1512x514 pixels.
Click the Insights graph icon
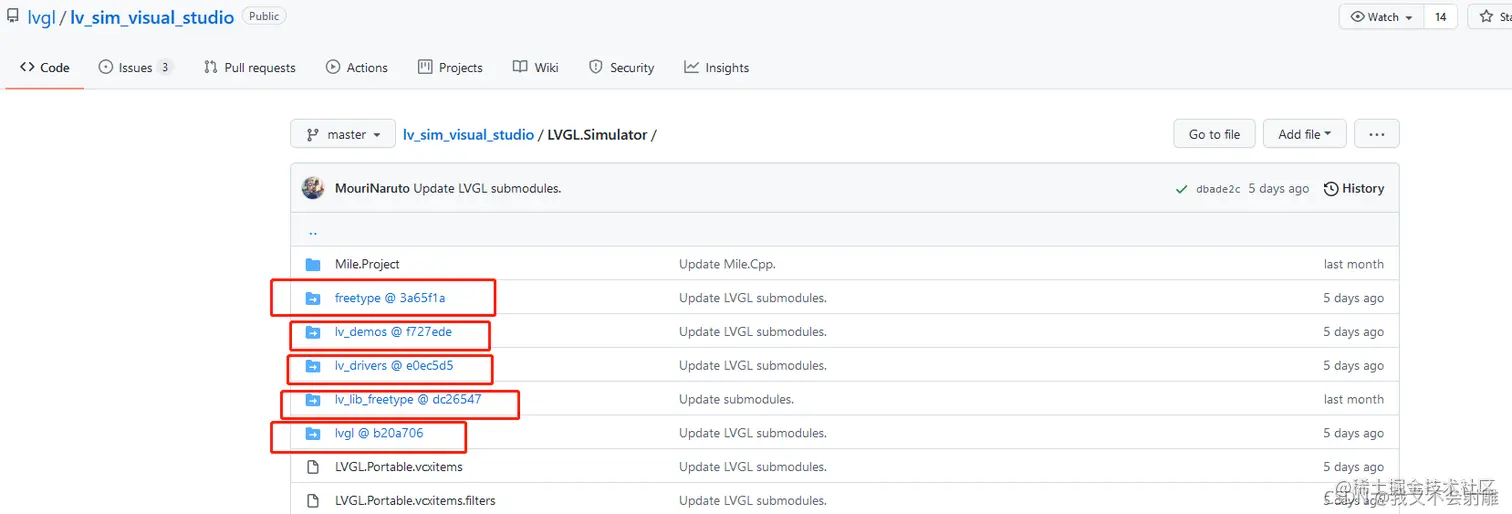click(x=691, y=67)
